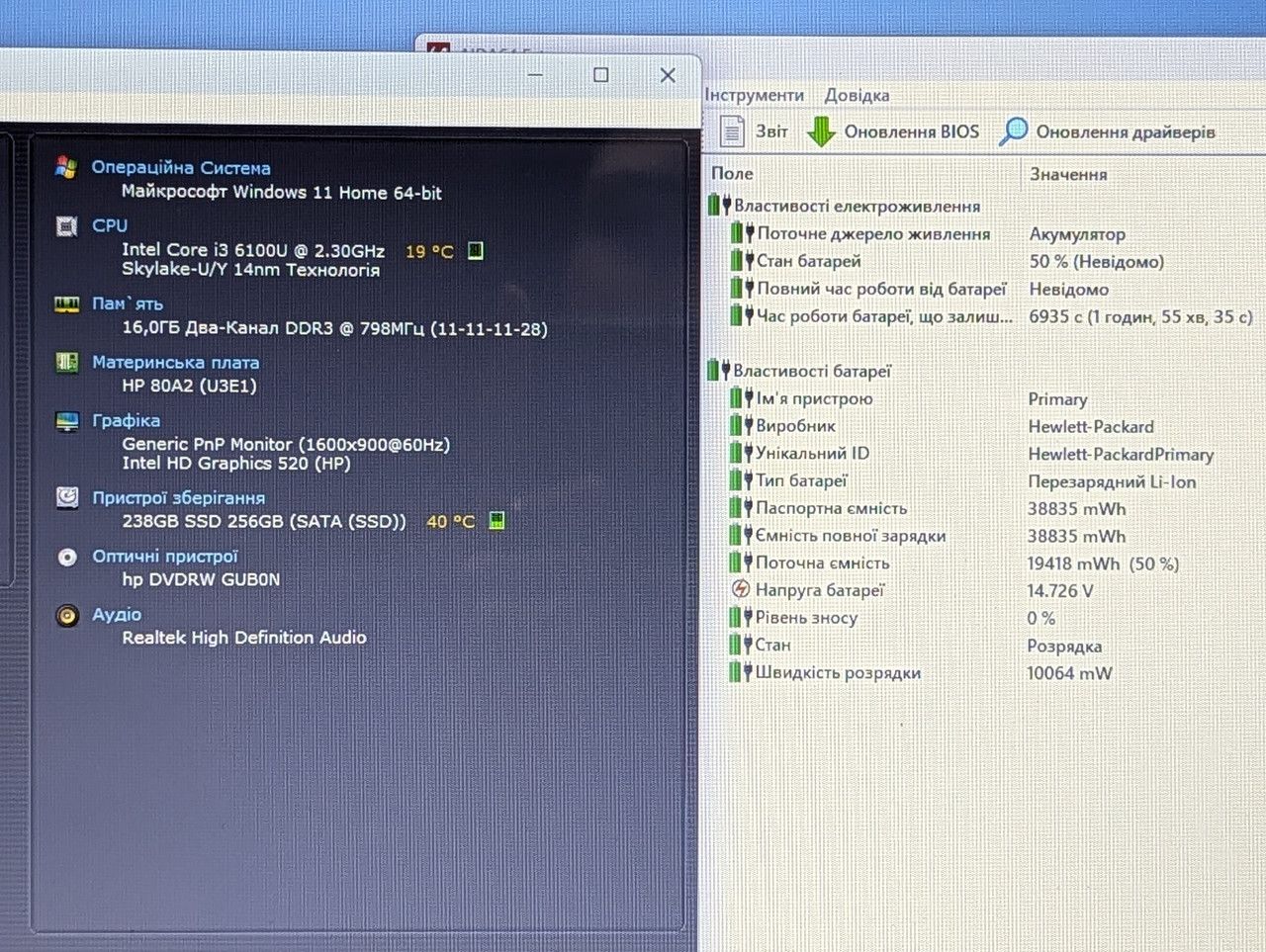Image resolution: width=1266 pixels, height=952 pixels.
Task: Click the icon next to Тип батареї
Action: 742,480
